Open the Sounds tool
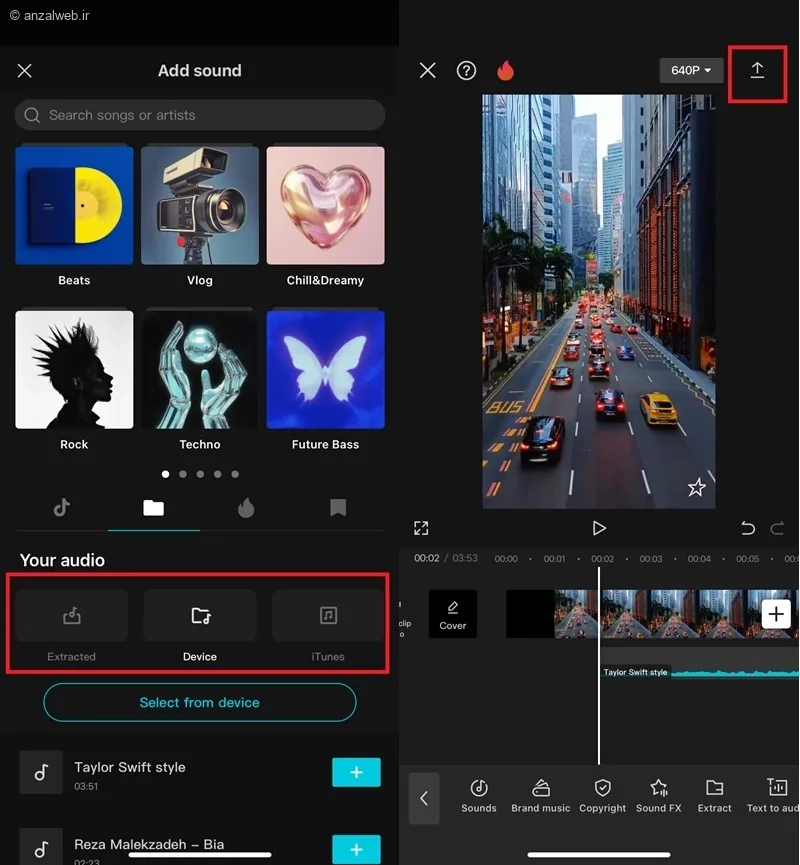The width and height of the screenshot is (800, 865). tap(478, 796)
